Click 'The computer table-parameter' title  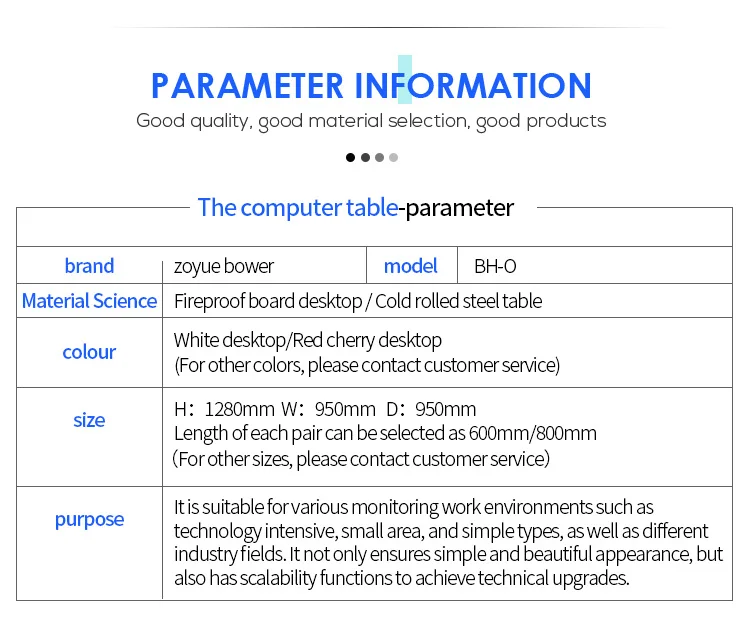click(x=356, y=208)
